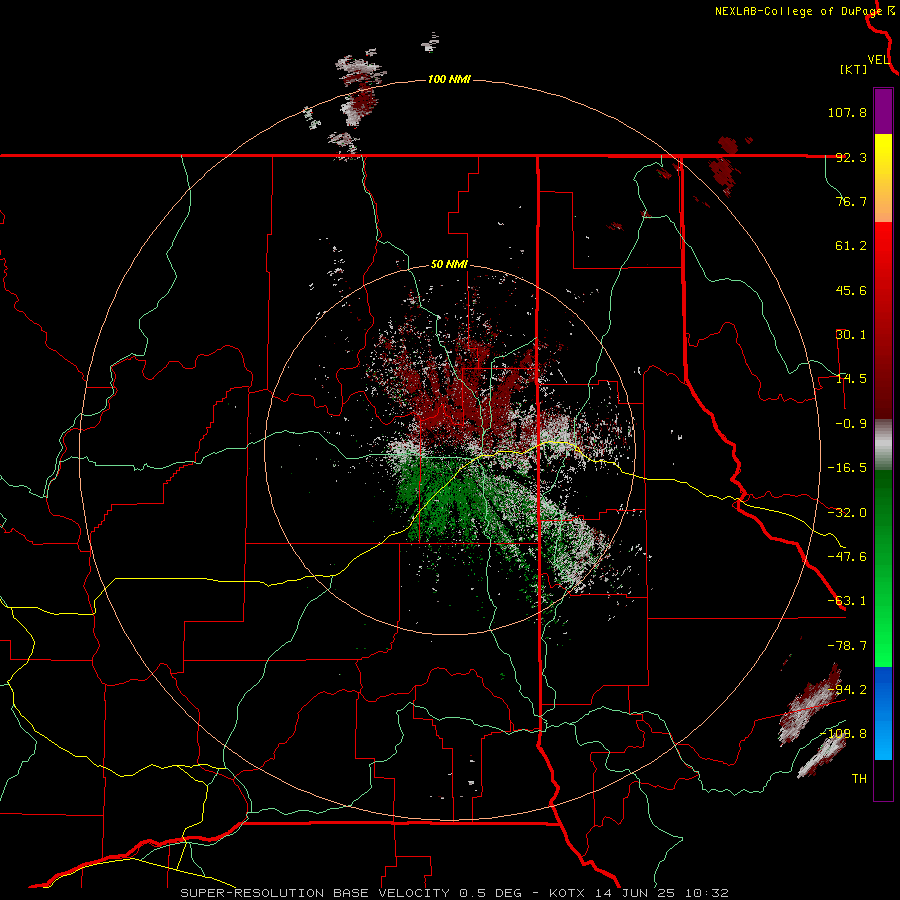The width and height of the screenshot is (900, 900).
Task: Click the 76.7 scale value
Action: [x=851, y=201]
